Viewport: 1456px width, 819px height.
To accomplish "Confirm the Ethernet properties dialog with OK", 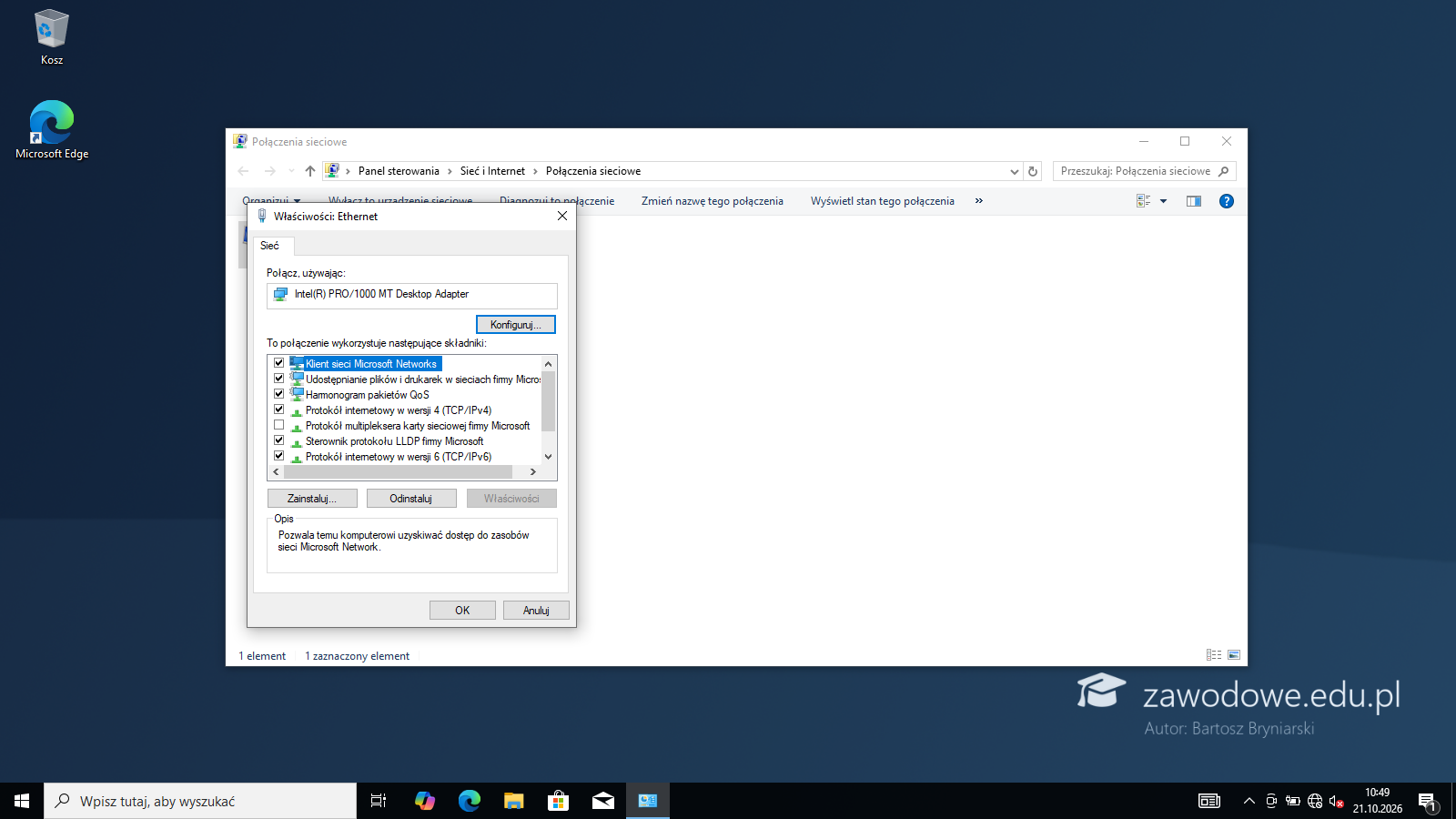I will click(x=462, y=611).
